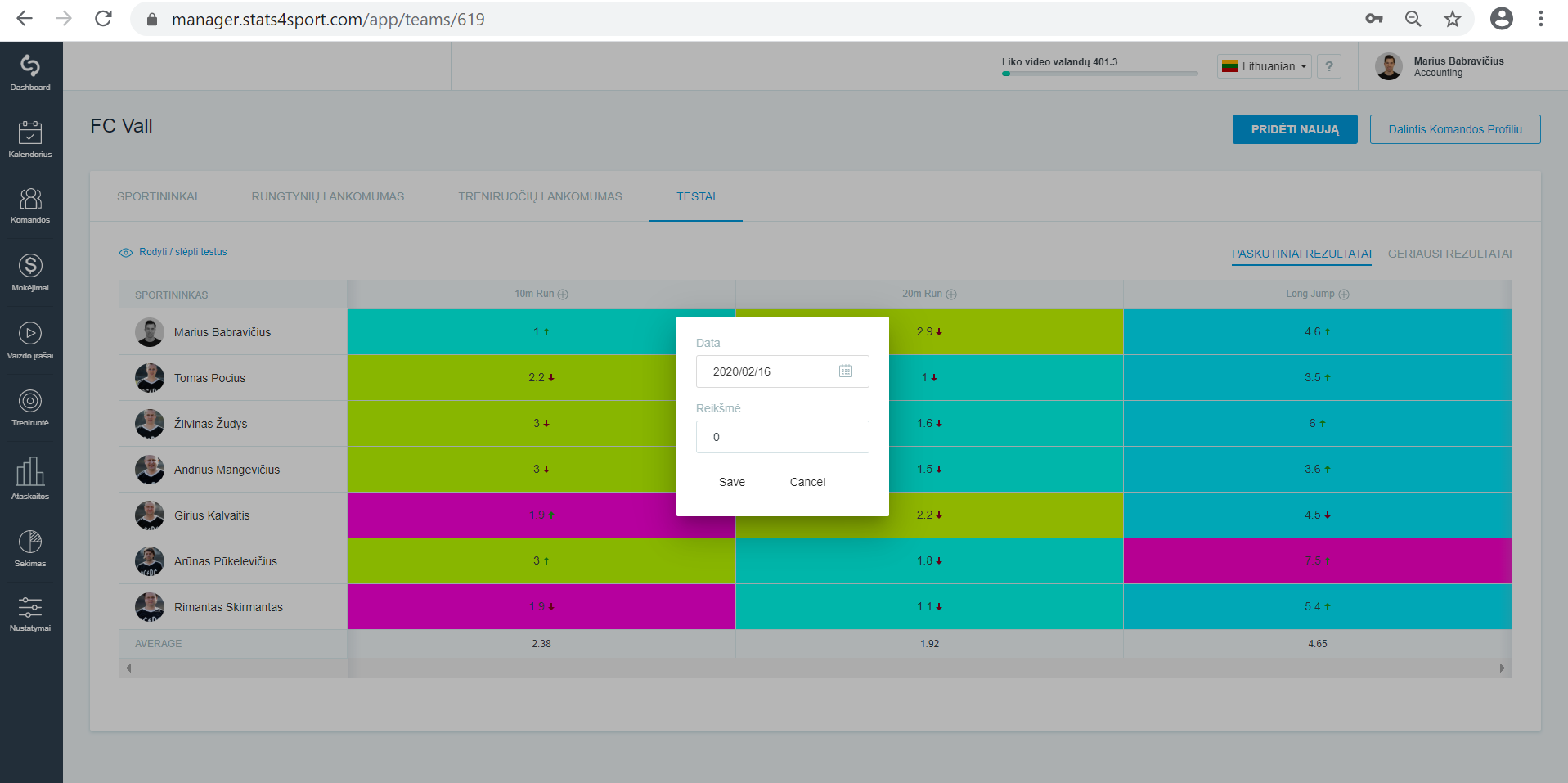
Task: Click Dalintis Komandos Profiliu button
Action: (x=1455, y=129)
